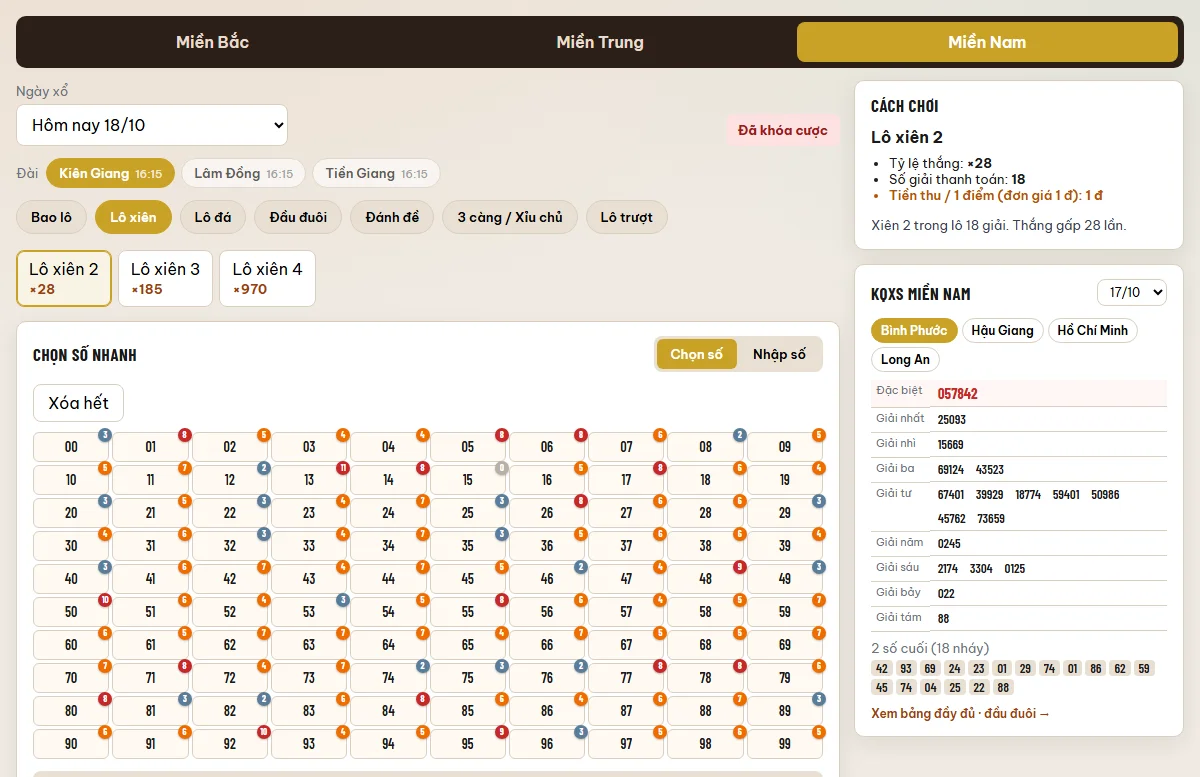Pick the Lô xiên 4 ×970 option
1200x777 pixels.
coord(267,278)
